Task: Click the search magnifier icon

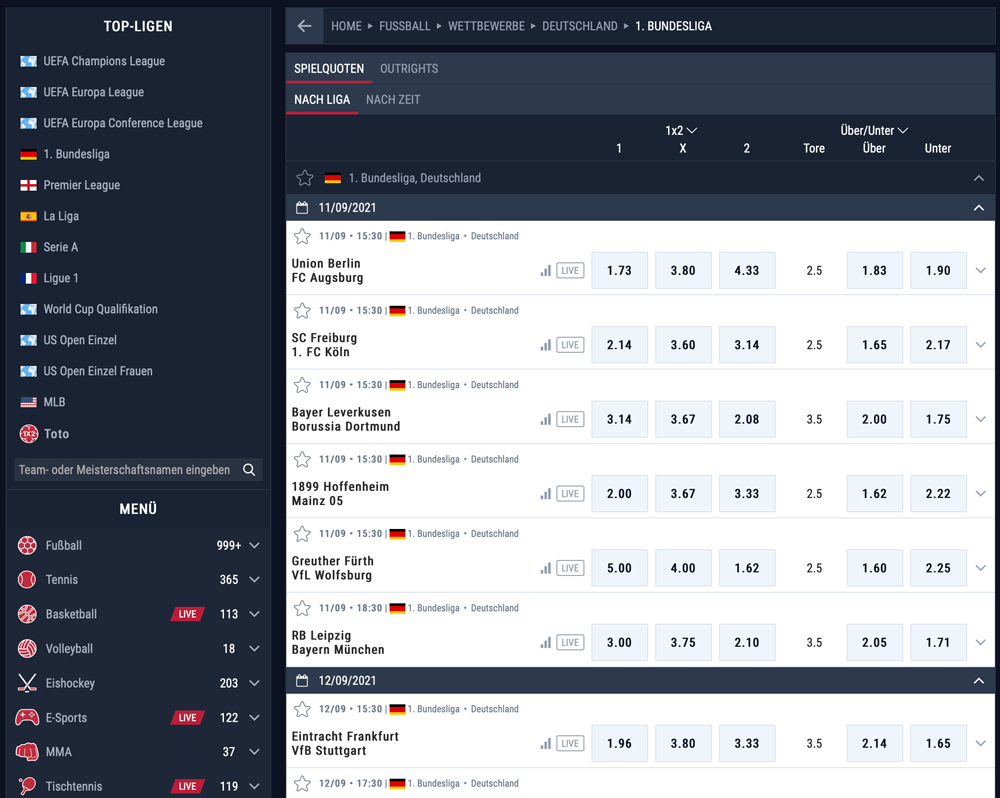Action: click(x=248, y=468)
